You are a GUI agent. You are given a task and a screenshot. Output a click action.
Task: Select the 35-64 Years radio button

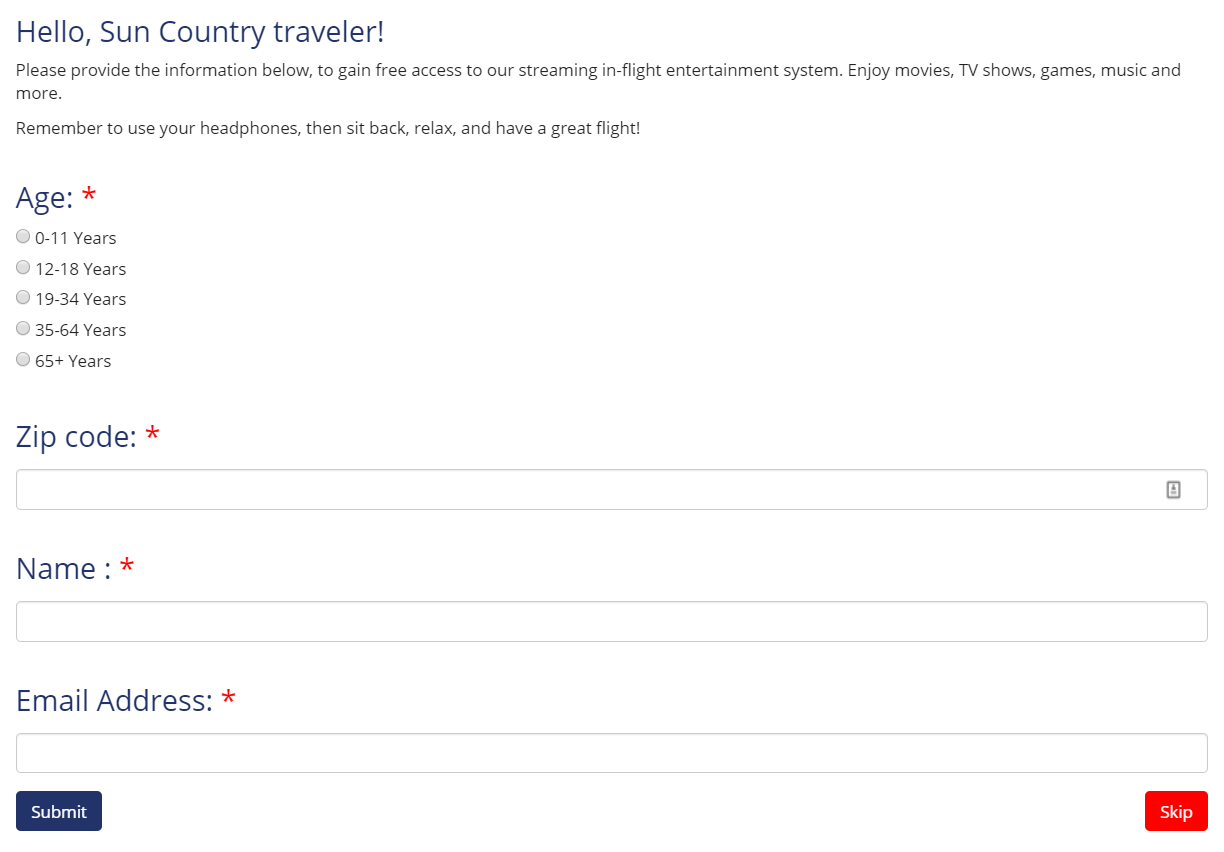coord(23,329)
